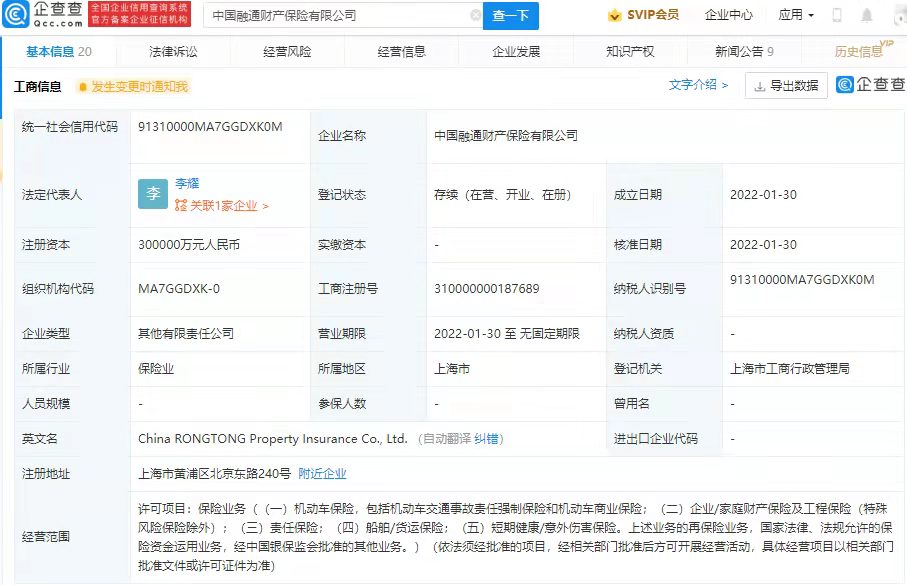The image size is (907, 585).
Task: Click the 李 avatar of legal representative
Action: tap(152, 194)
